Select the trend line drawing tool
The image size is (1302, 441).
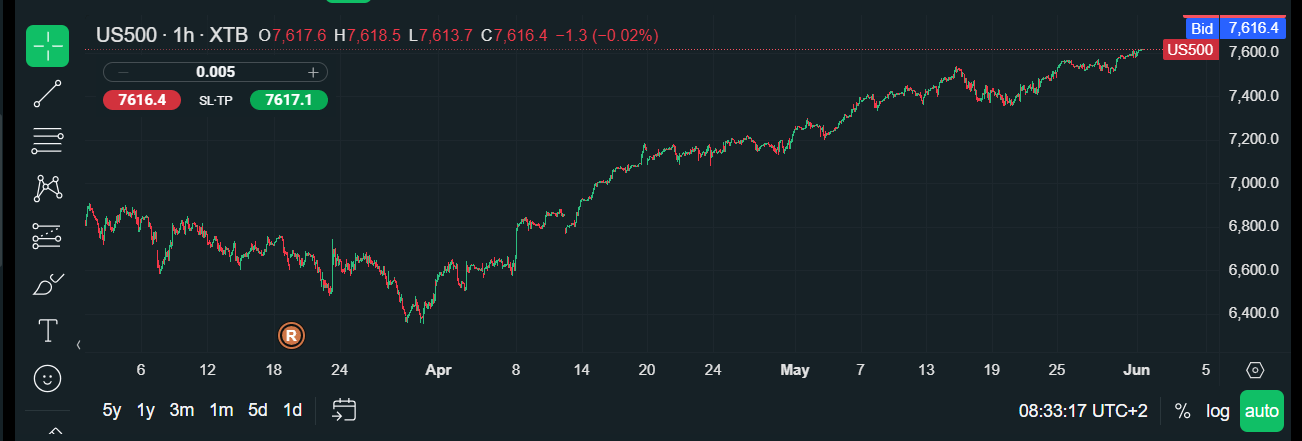[x=48, y=94]
